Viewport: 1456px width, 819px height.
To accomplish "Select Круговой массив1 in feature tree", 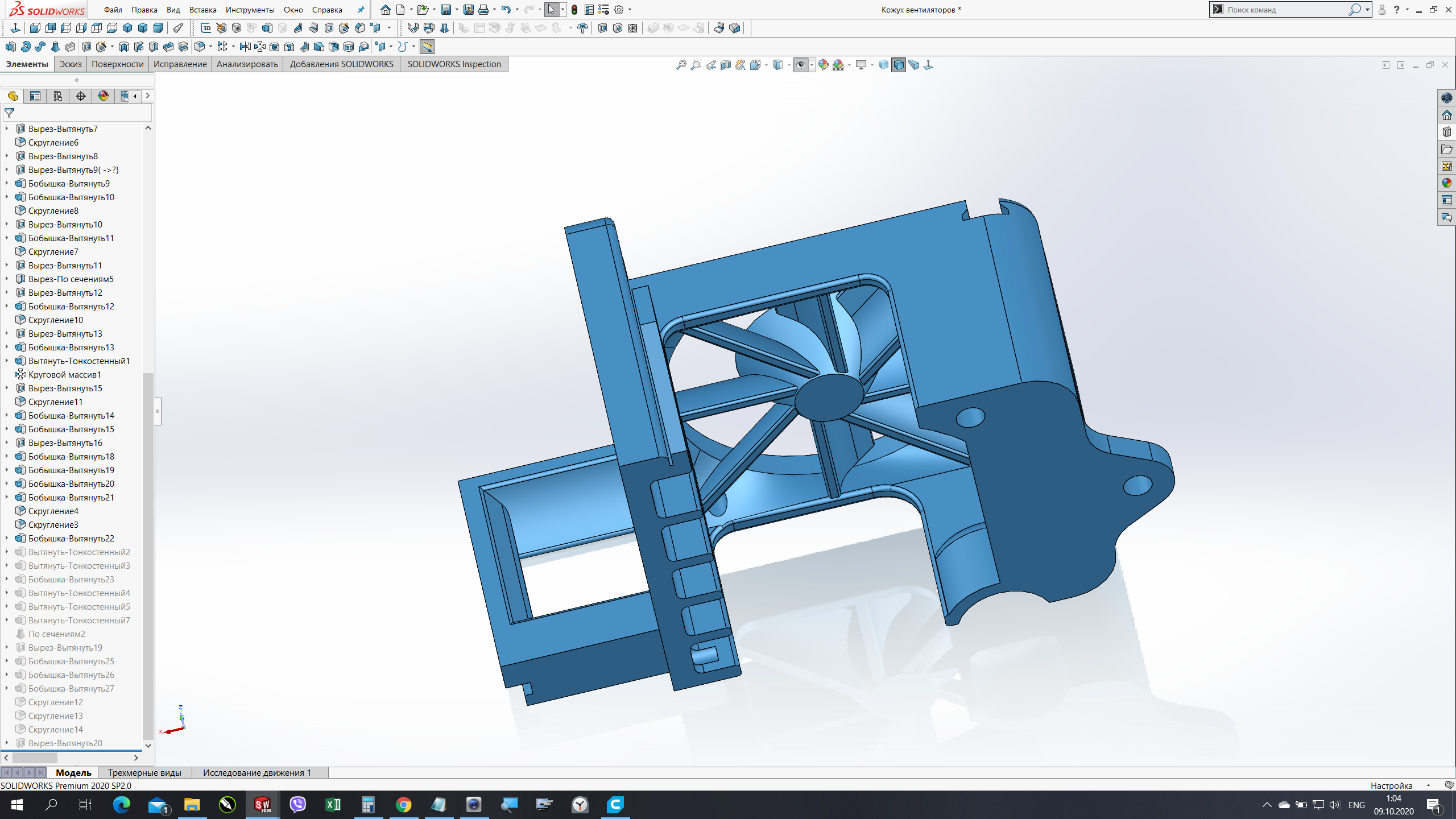I will tap(64, 374).
